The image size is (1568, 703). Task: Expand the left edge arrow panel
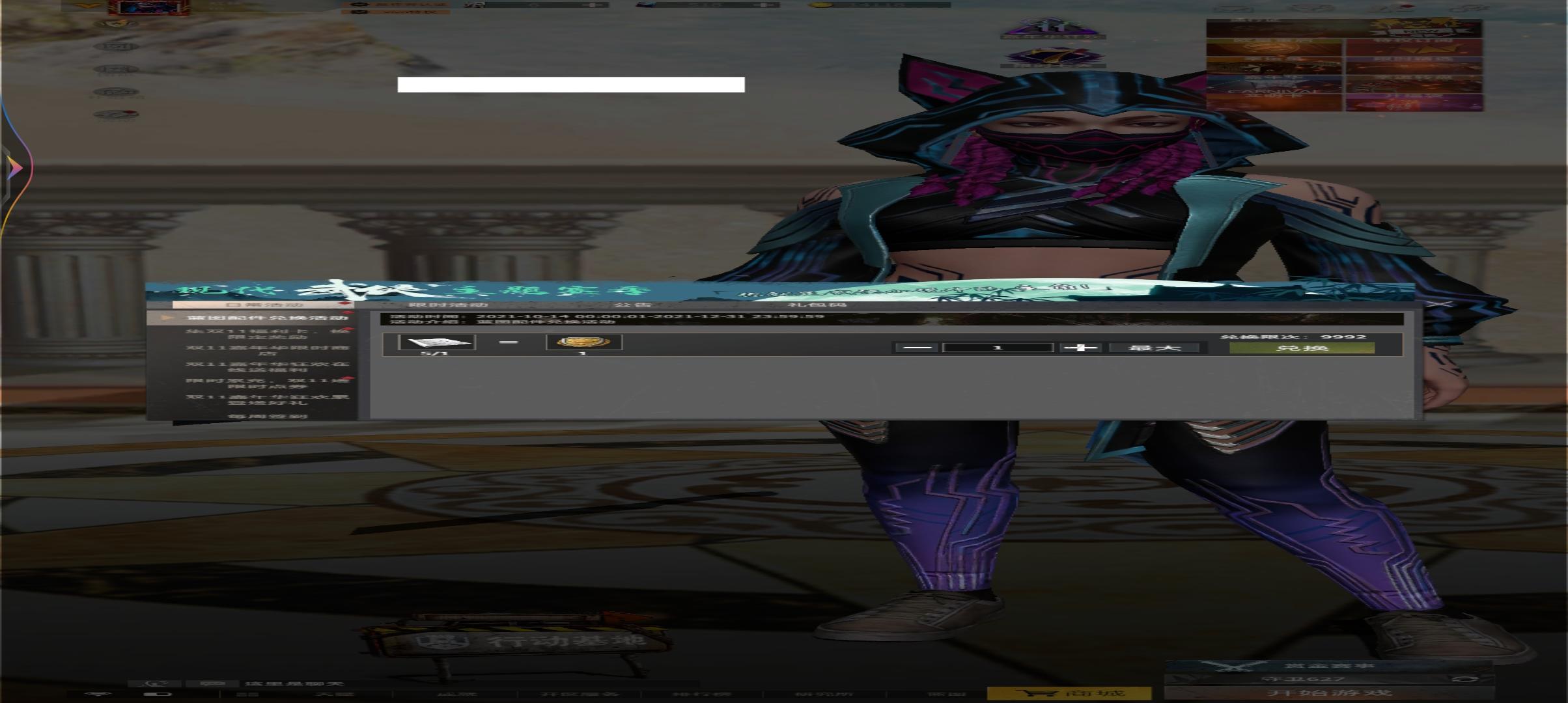tap(14, 169)
